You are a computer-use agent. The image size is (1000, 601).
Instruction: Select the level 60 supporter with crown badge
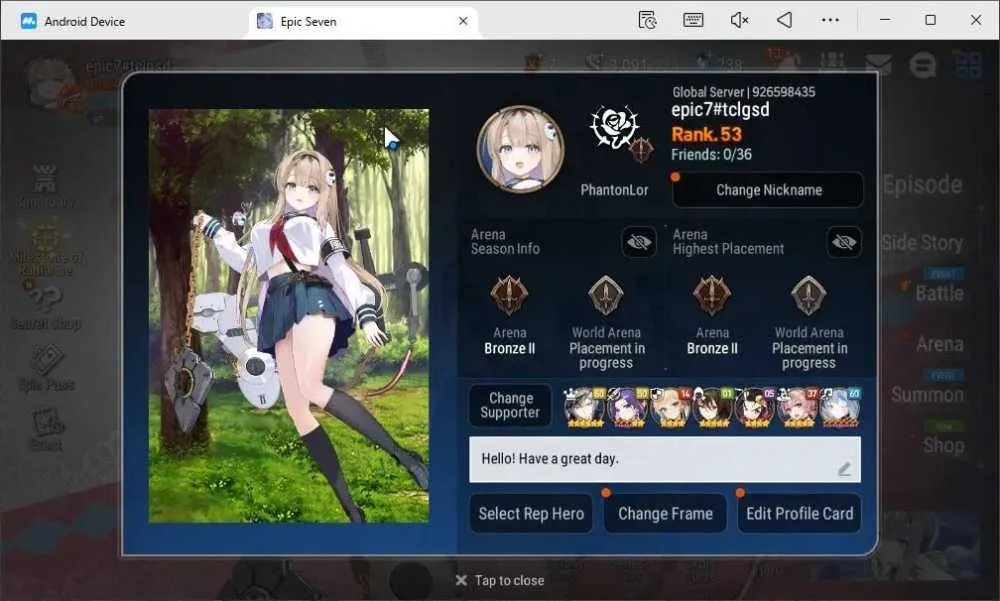point(585,406)
